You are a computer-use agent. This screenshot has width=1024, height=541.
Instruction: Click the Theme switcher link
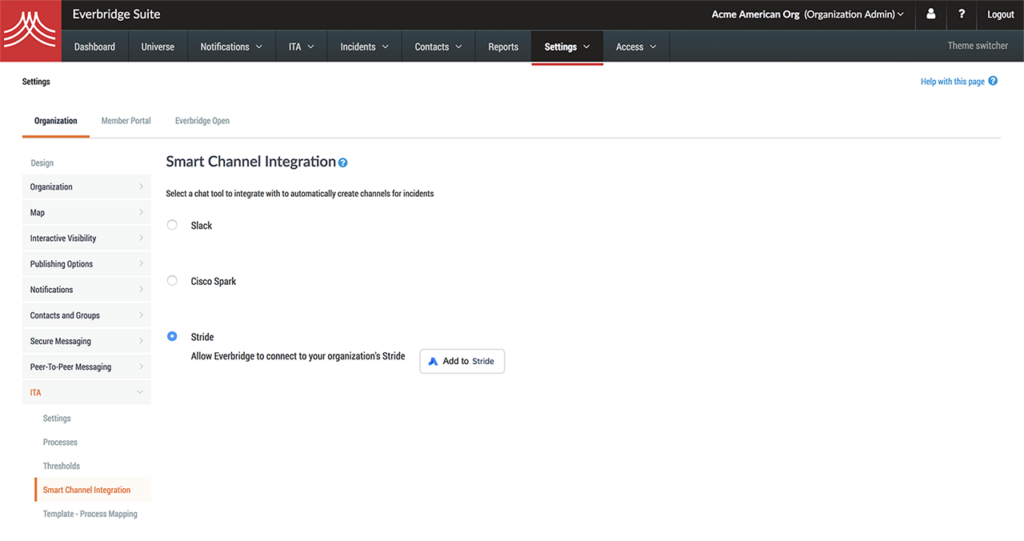coord(978,46)
